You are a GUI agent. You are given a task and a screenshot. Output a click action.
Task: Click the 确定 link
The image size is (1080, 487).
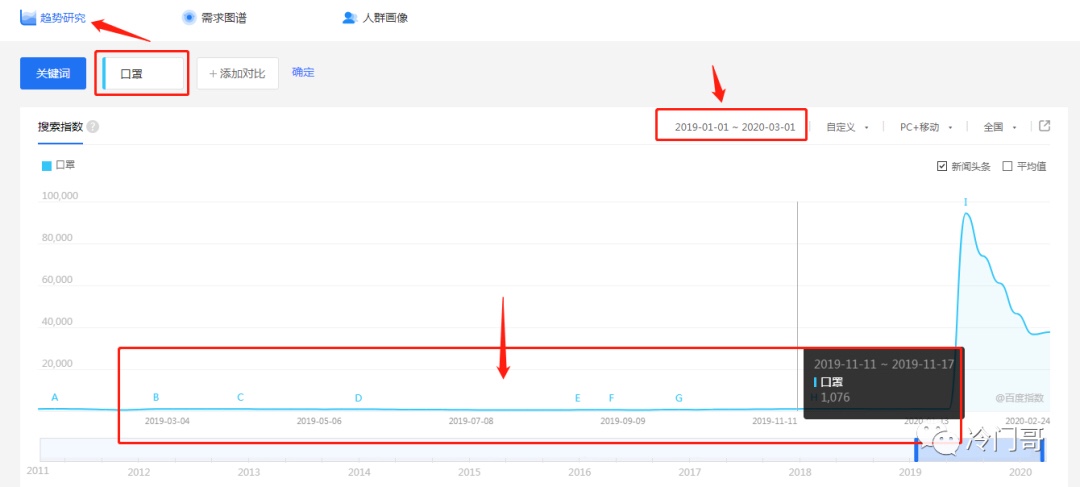(x=303, y=72)
